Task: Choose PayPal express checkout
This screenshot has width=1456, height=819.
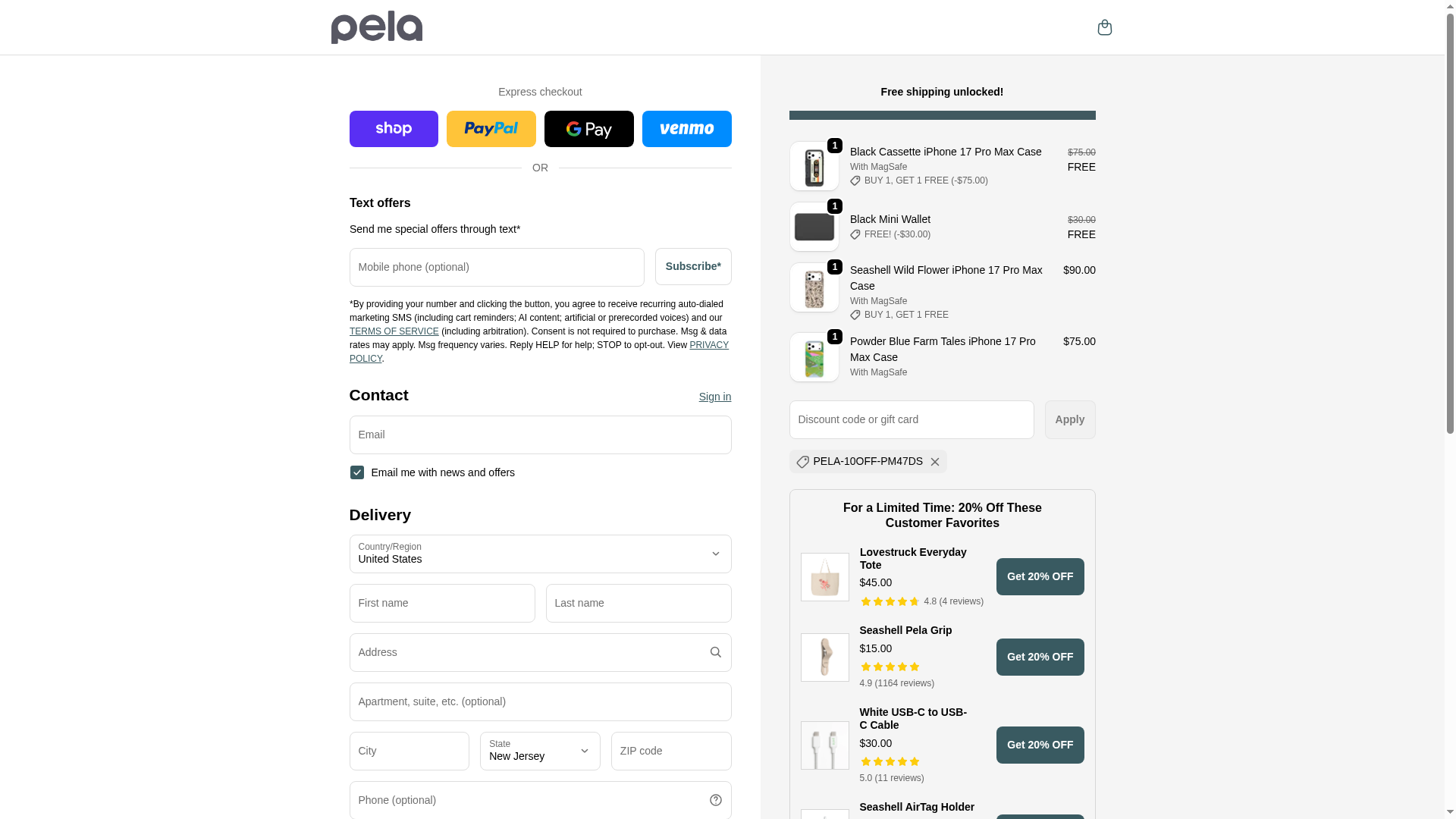Action: pos(491,129)
